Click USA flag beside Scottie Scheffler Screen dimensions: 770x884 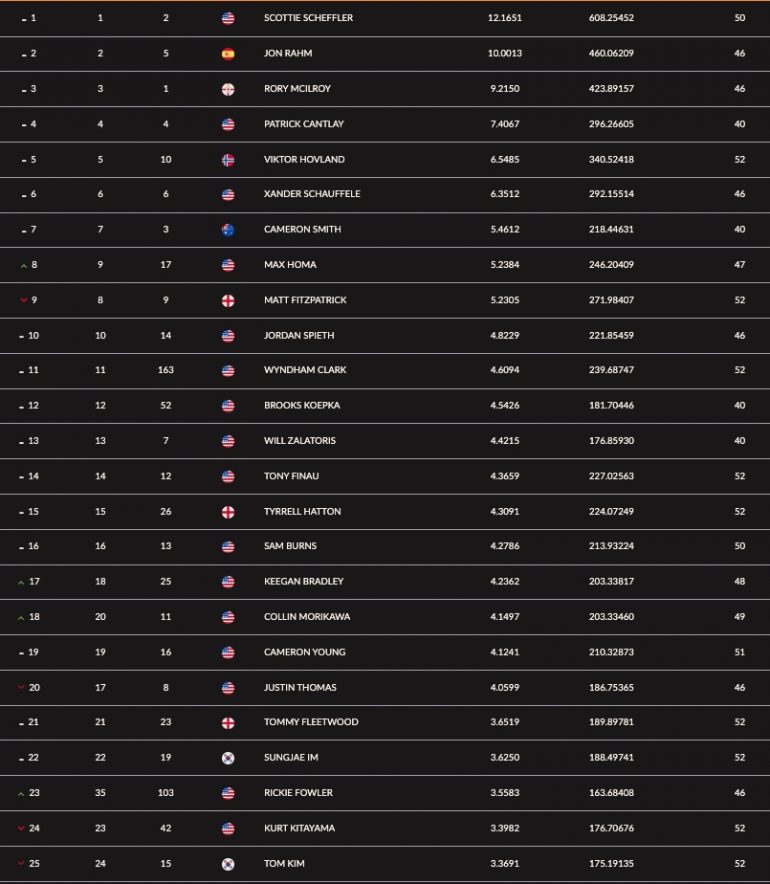228,19
